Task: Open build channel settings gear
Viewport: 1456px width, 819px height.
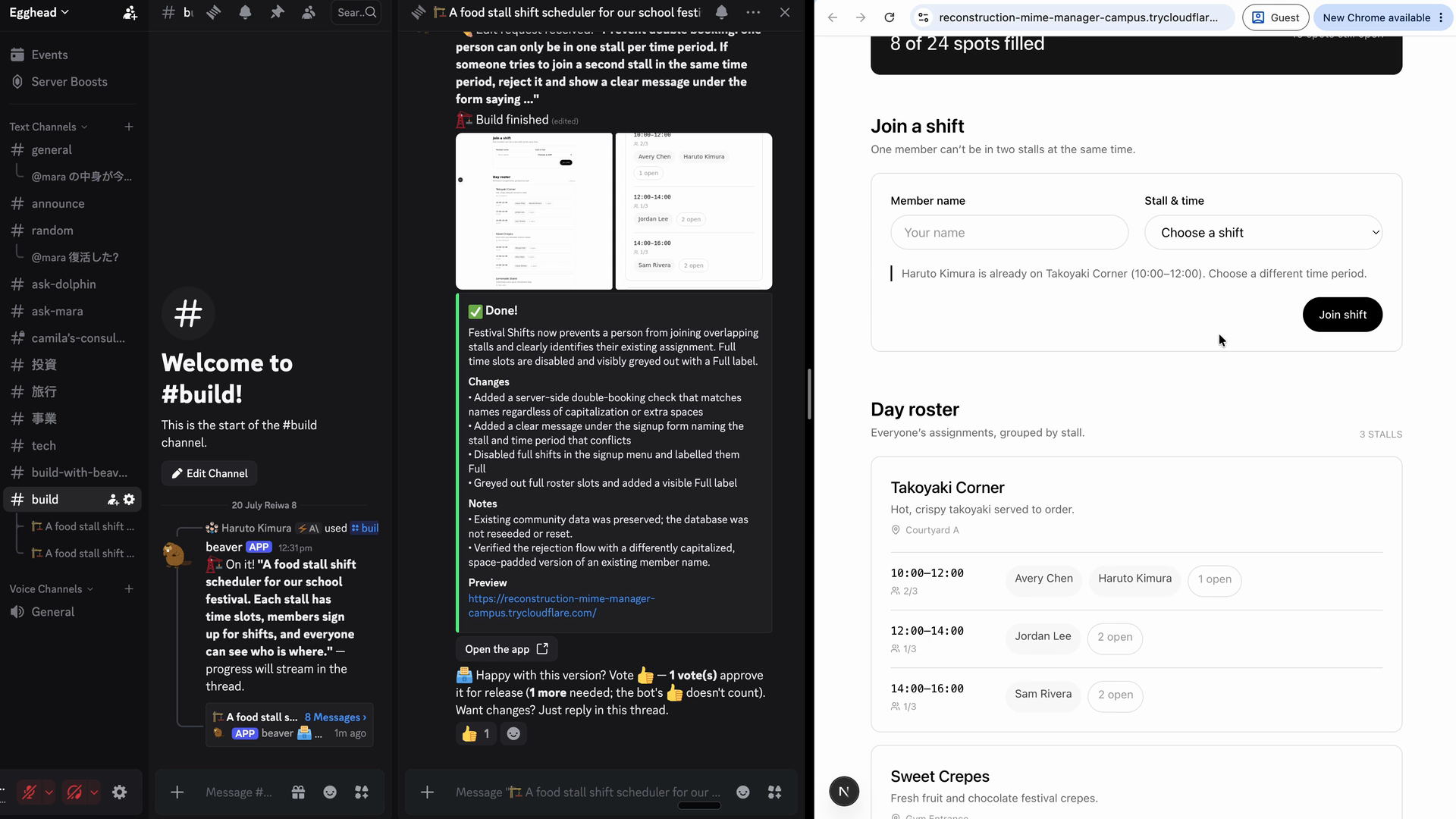Action: (130, 499)
